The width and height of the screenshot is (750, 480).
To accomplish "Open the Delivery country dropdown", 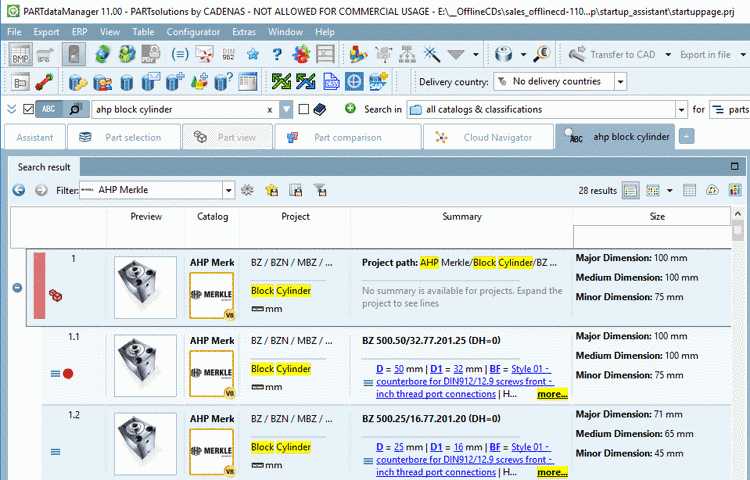I will (x=620, y=82).
